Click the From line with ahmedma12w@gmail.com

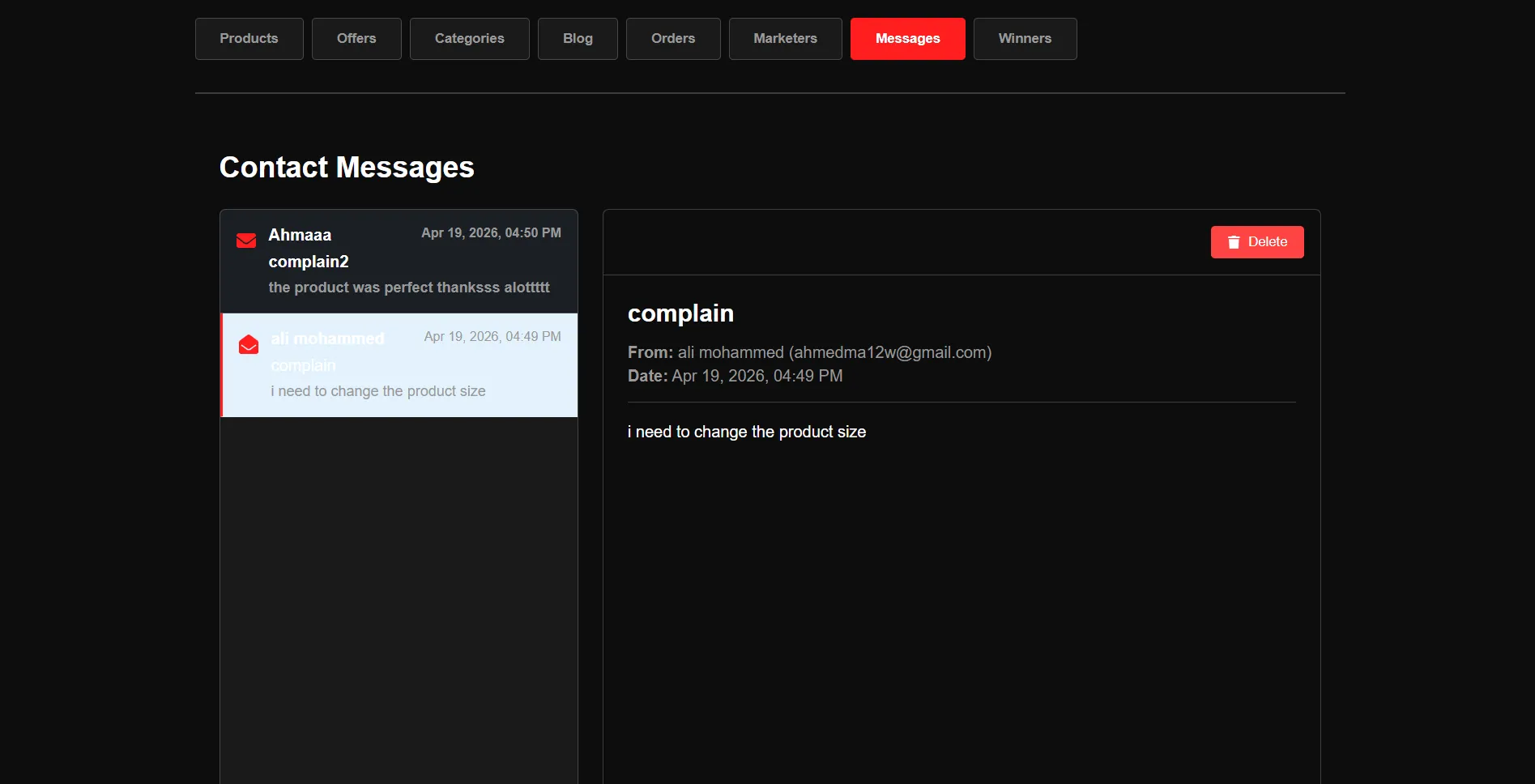pos(809,352)
